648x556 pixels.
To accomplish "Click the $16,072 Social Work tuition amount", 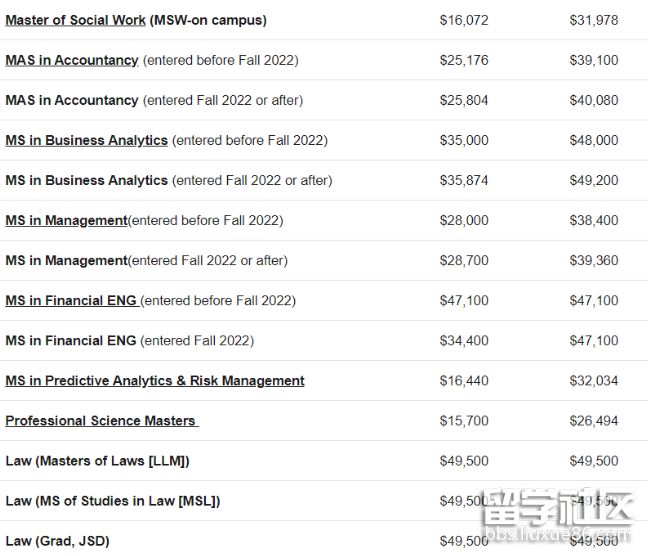I will (464, 20).
